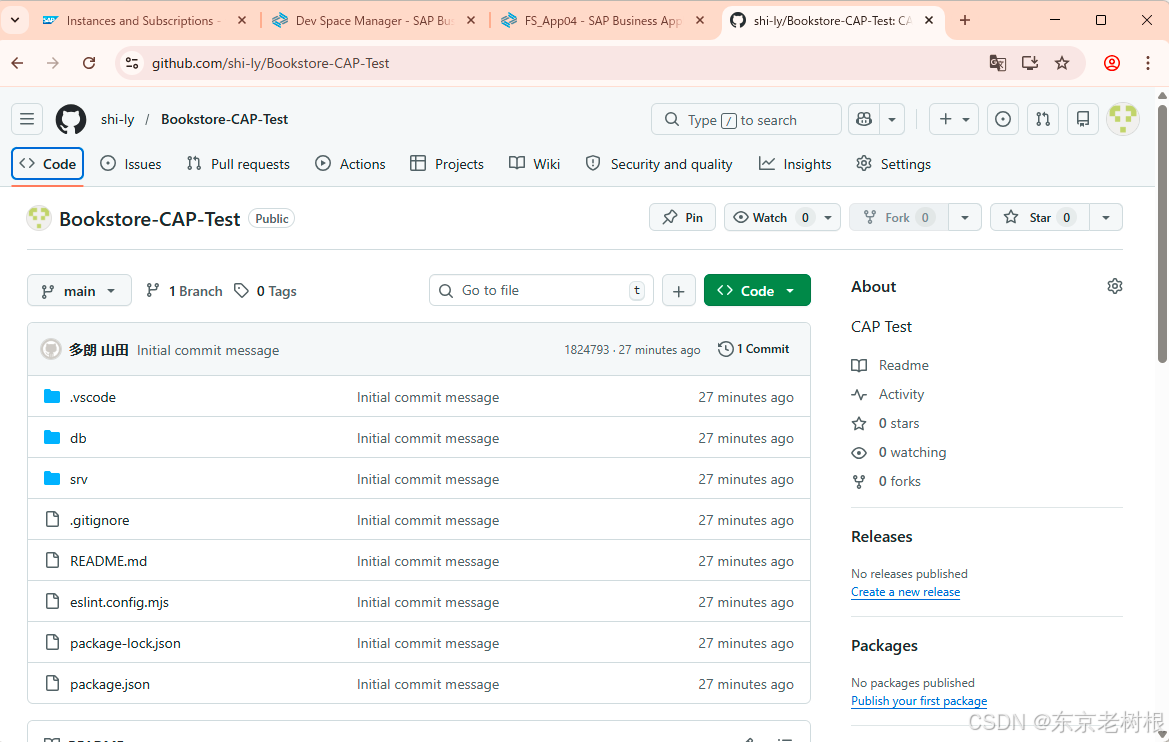This screenshot has width=1169, height=742.
Task: Switch to the Issues tab
Action: tap(130, 164)
